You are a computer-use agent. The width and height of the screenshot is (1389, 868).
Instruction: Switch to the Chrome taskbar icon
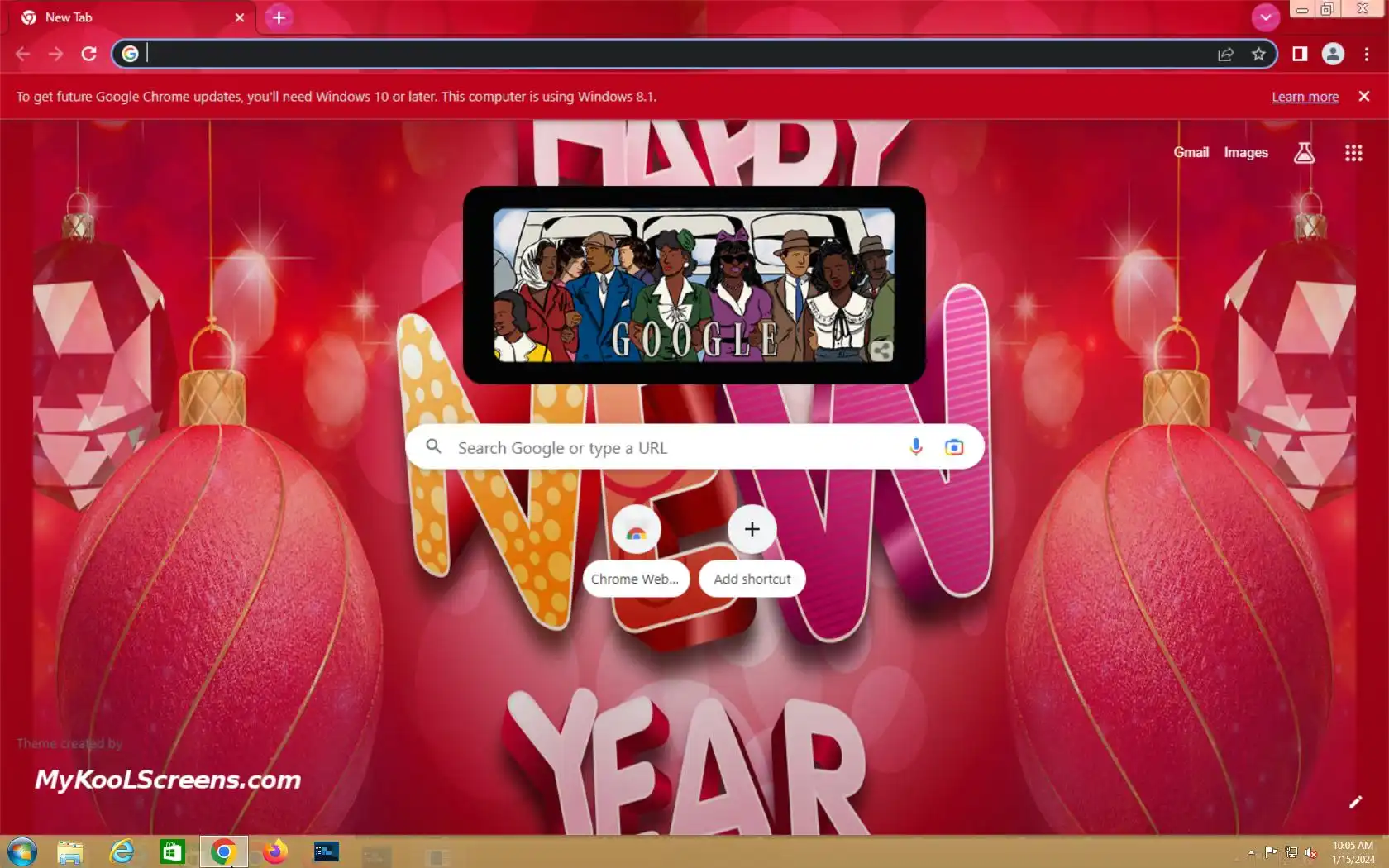223,851
